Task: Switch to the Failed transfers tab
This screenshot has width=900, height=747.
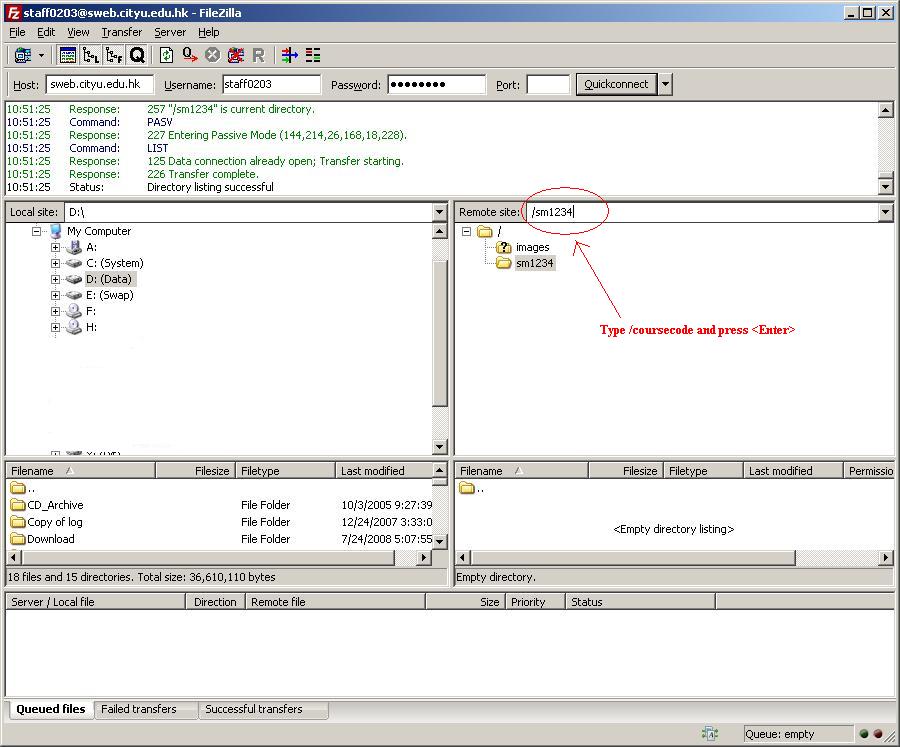Action: (139, 709)
